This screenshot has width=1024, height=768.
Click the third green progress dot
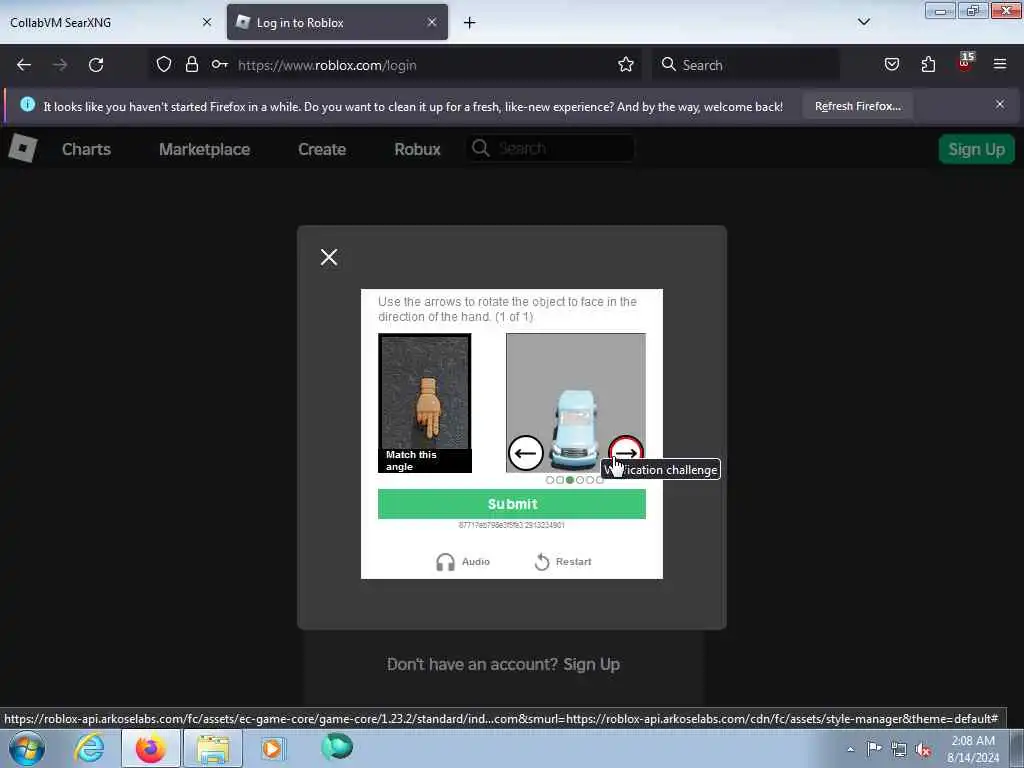[x=570, y=480]
